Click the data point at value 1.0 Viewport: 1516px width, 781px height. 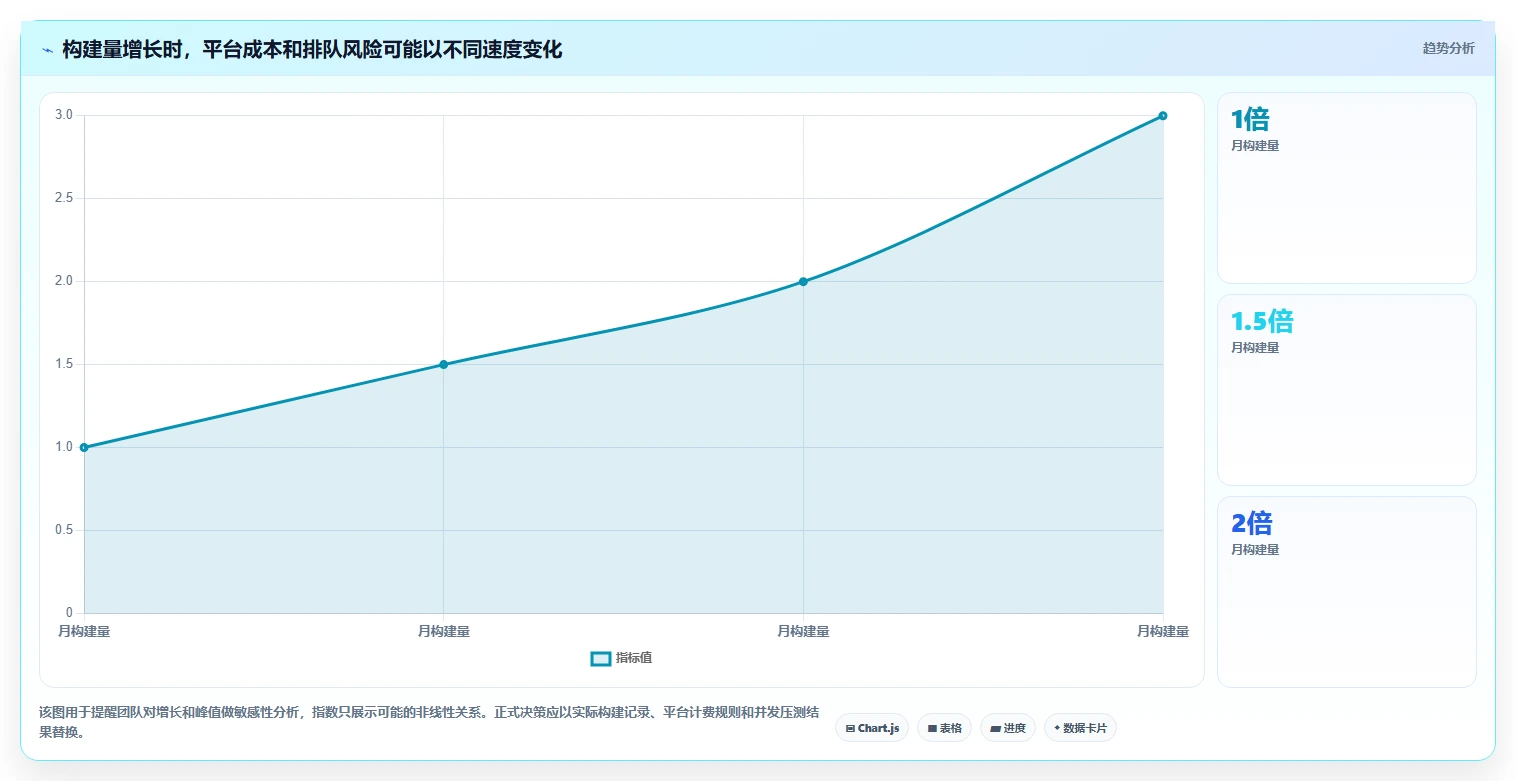(x=84, y=447)
